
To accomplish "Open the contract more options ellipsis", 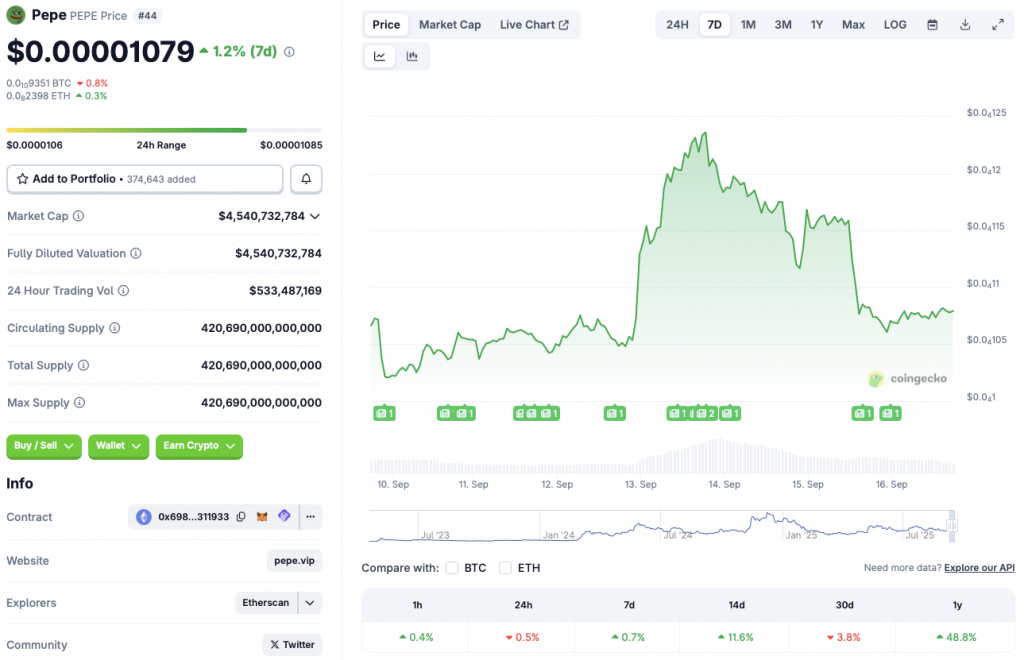I will click(311, 517).
